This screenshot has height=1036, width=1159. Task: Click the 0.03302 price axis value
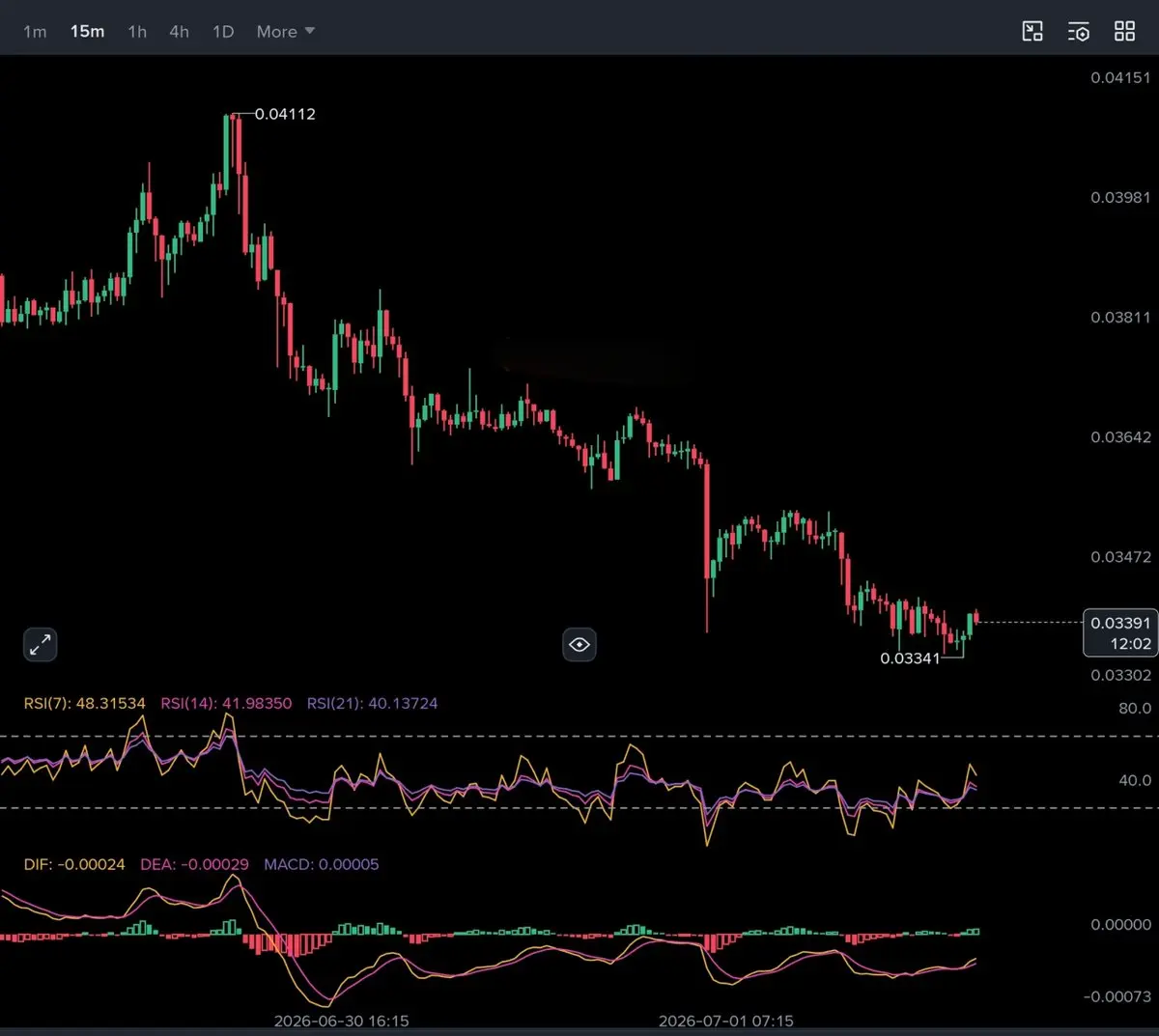1120,675
